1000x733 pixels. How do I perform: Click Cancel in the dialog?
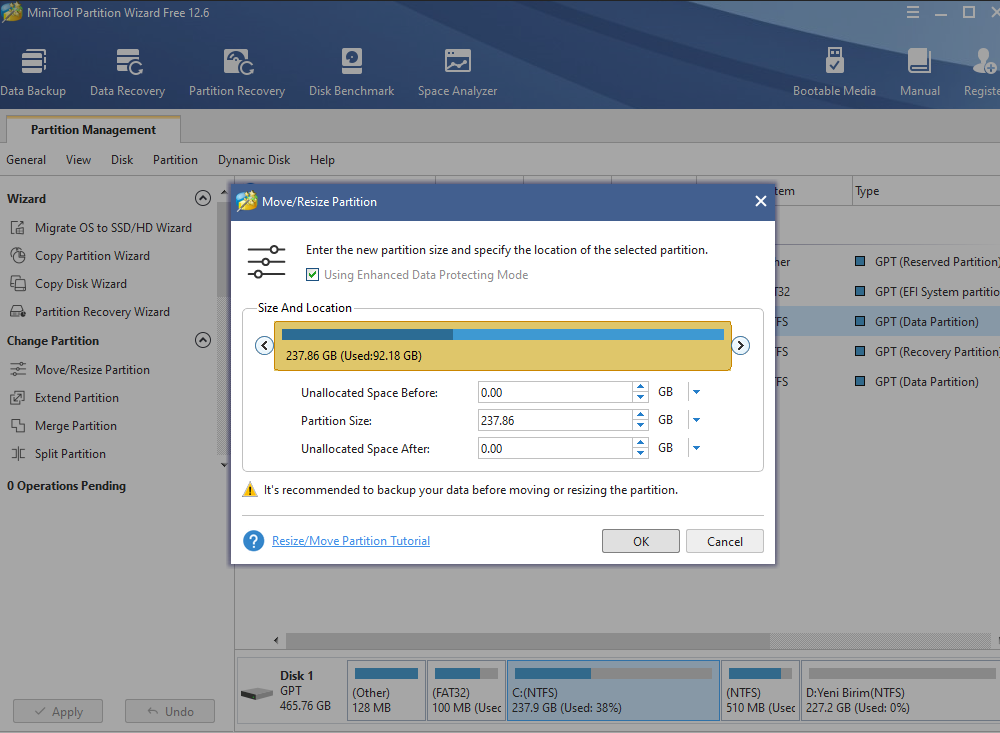point(724,542)
